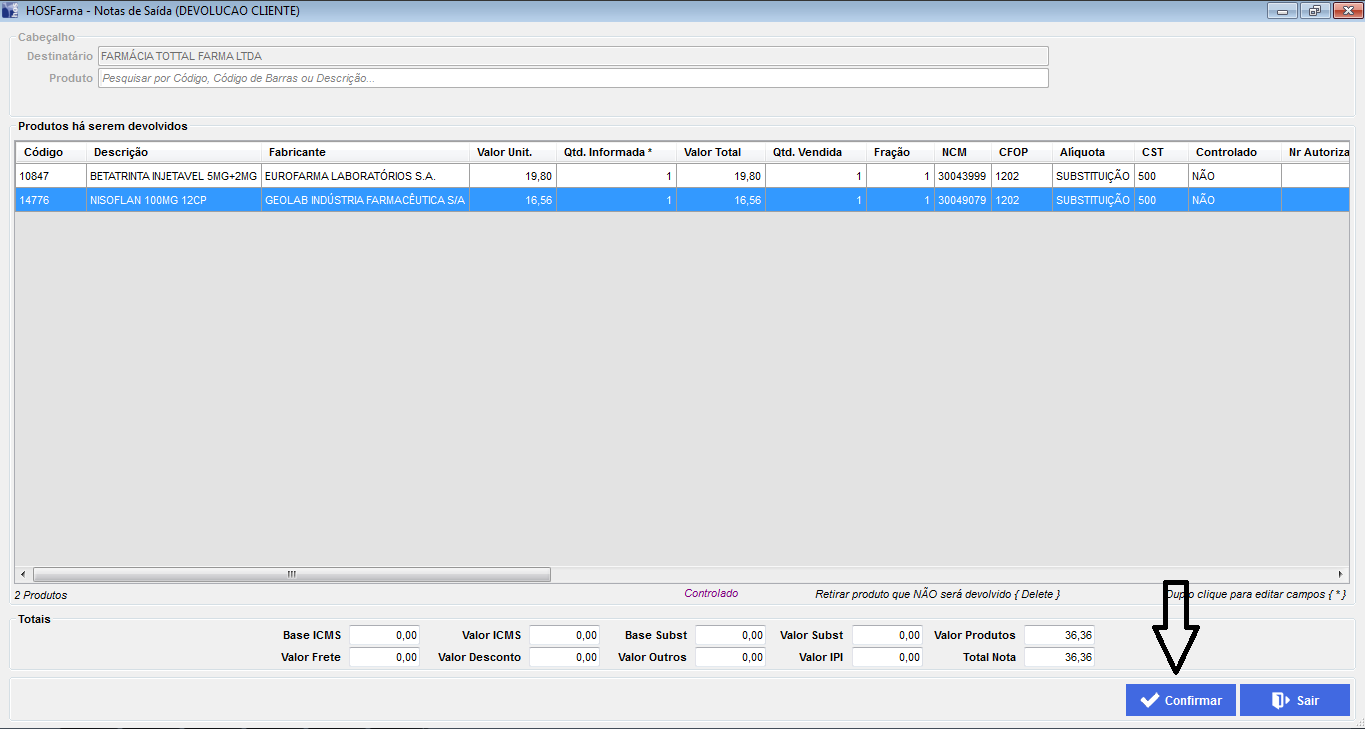Select the BETATRINTA INJETAVEL product row
The width and height of the screenshot is (1365, 729).
tap(173, 176)
